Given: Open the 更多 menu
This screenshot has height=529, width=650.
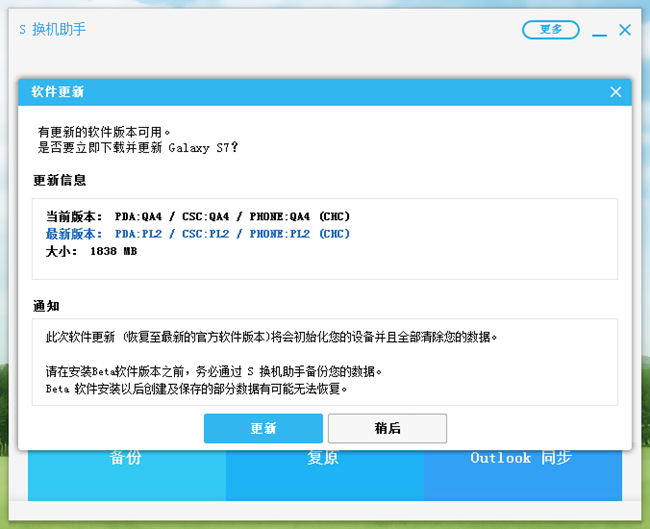Looking at the screenshot, I should pyautogui.click(x=550, y=30).
